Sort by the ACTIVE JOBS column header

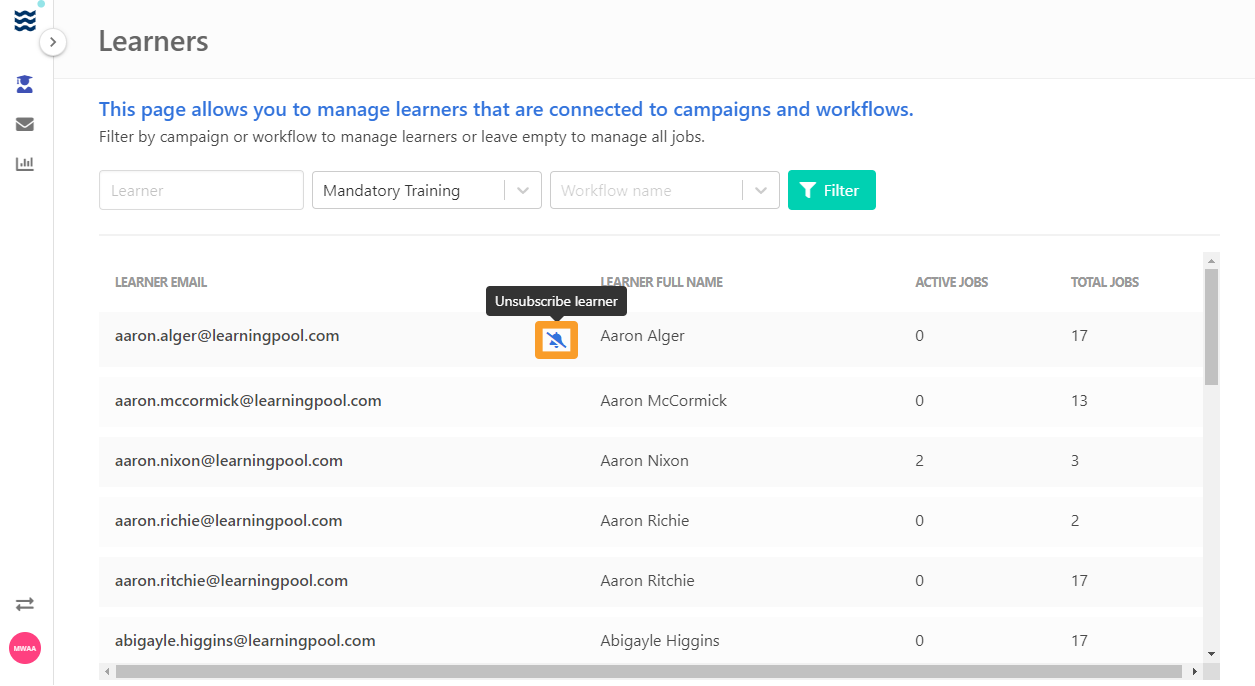pyautogui.click(x=951, y=282)
